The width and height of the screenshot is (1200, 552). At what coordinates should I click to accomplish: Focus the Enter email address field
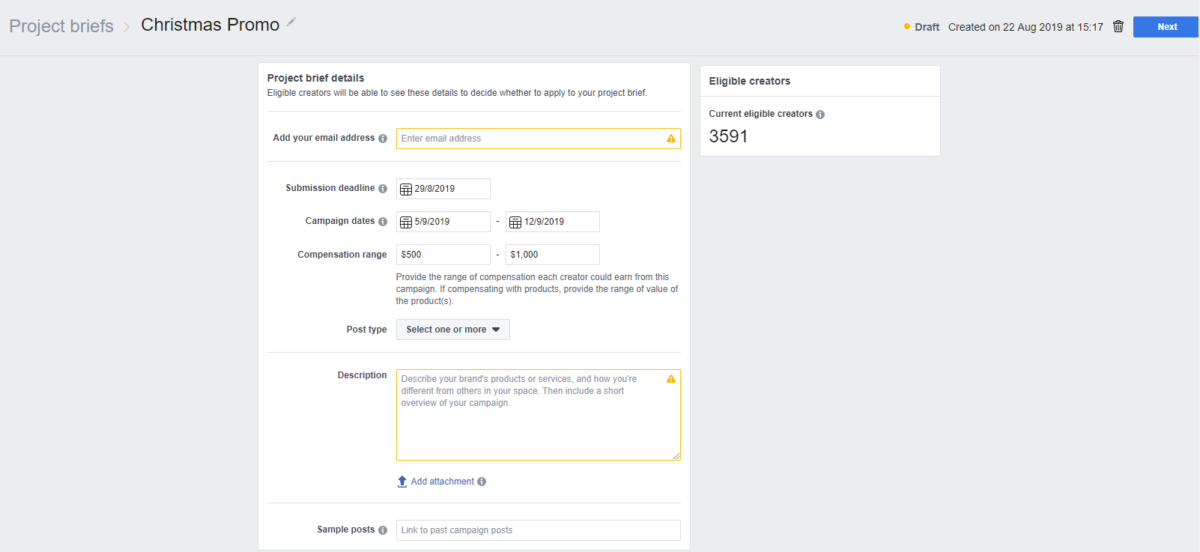coord(538,138)
